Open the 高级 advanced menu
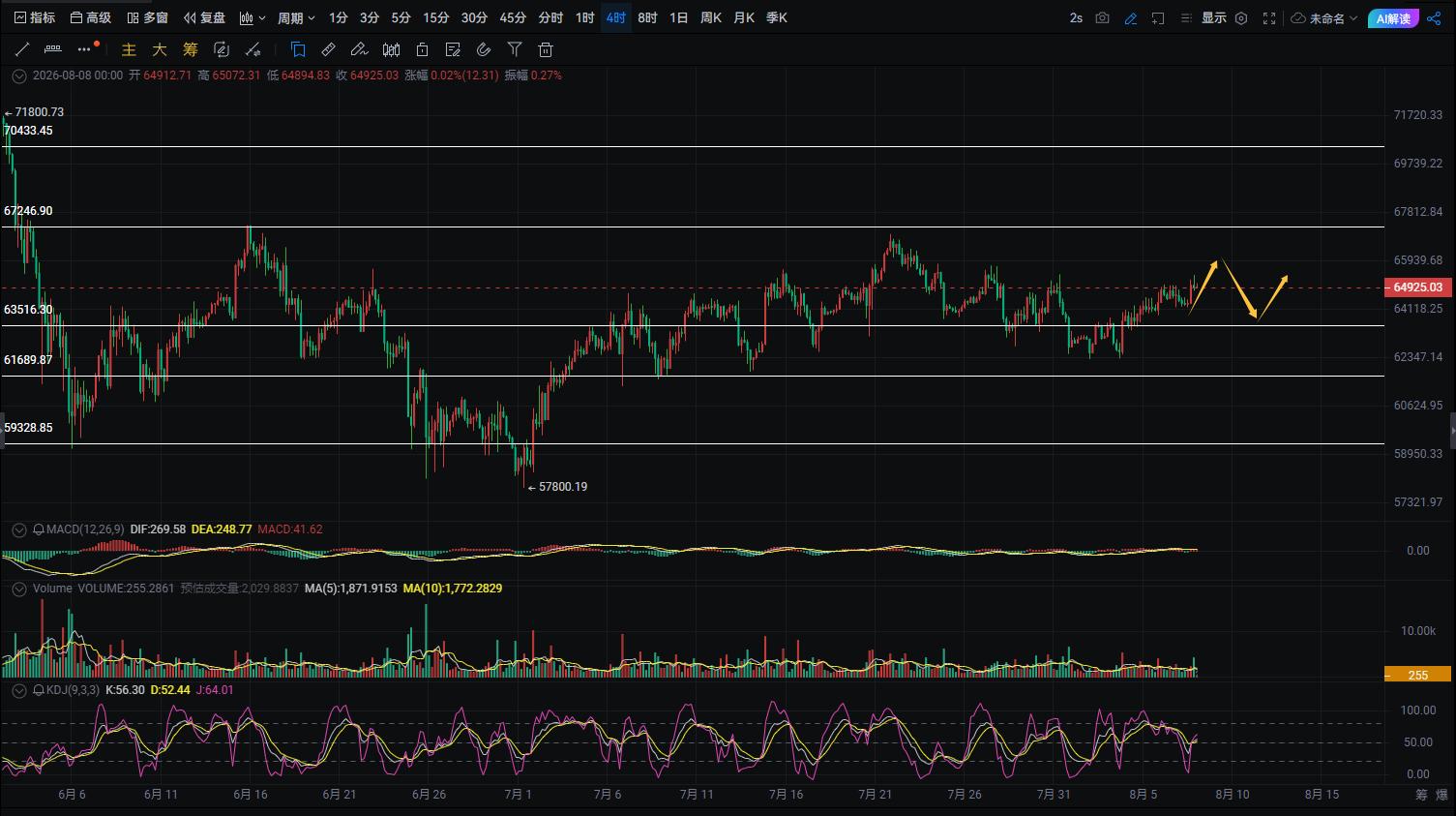Viewport: 1456px width, 816px height. 91,17
